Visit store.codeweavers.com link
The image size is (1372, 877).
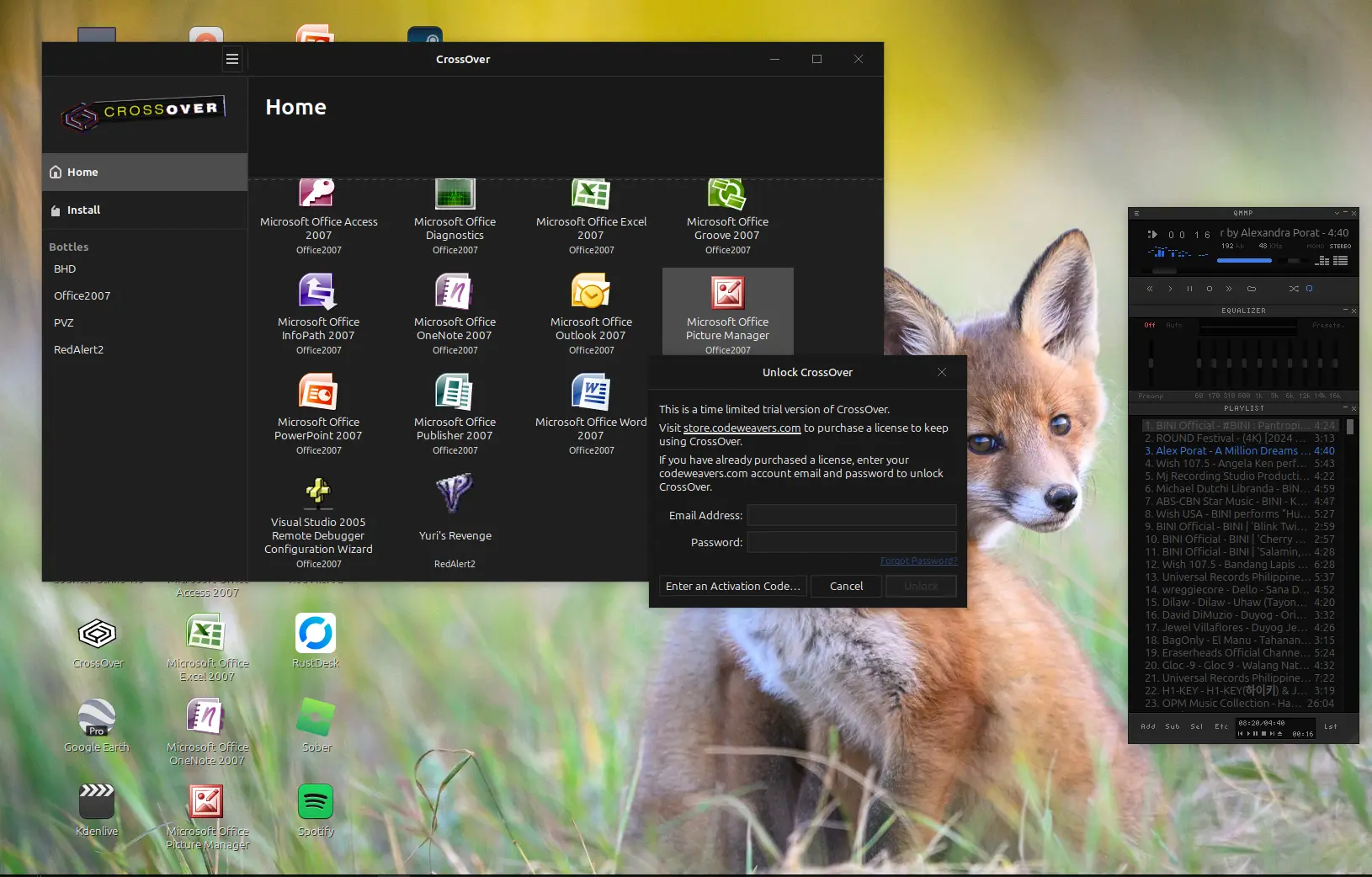click(x=742, y=428)
